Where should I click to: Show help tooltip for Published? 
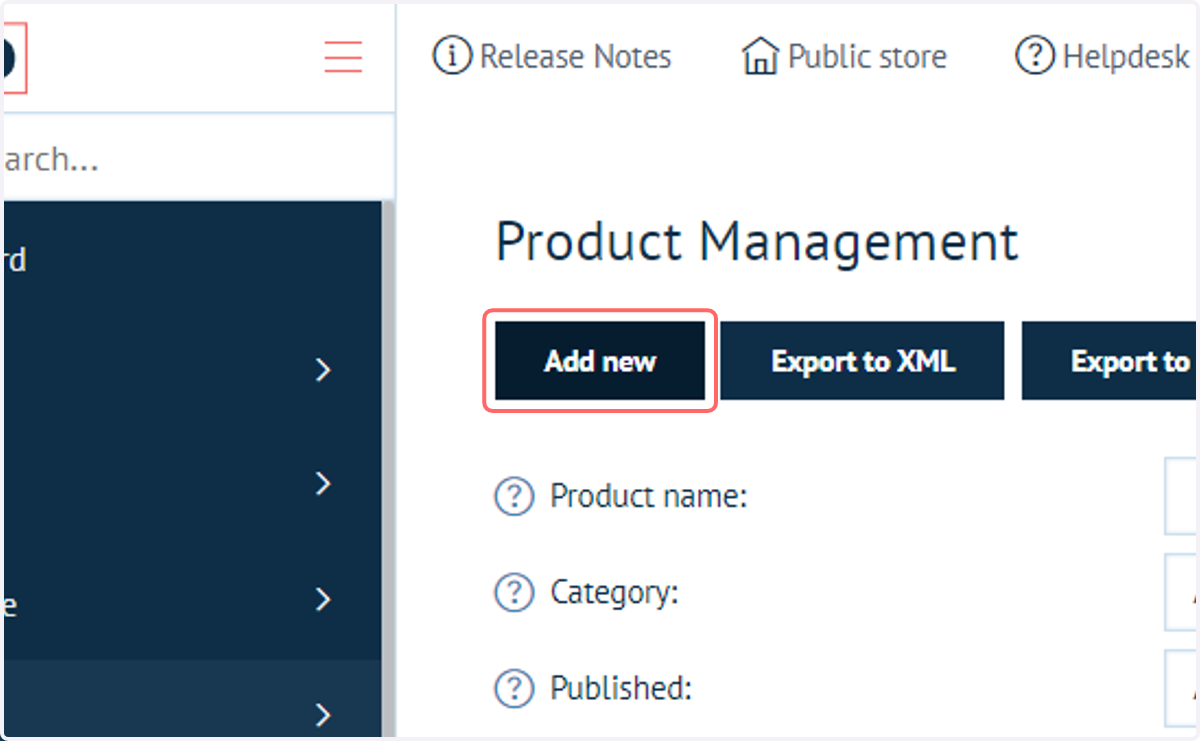[x=514, y=689]
